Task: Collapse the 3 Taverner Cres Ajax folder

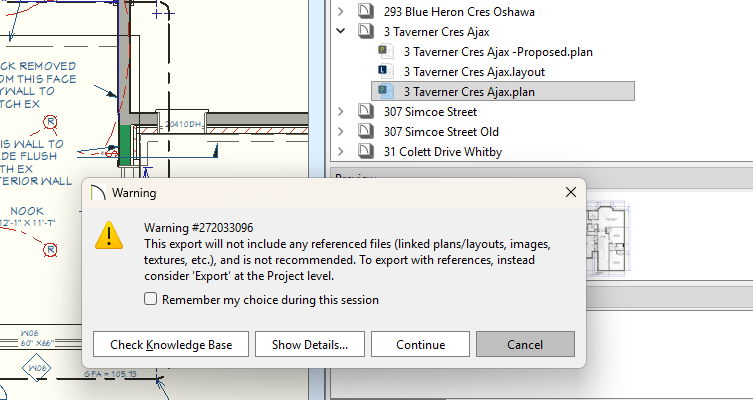Action: [342, 32]
